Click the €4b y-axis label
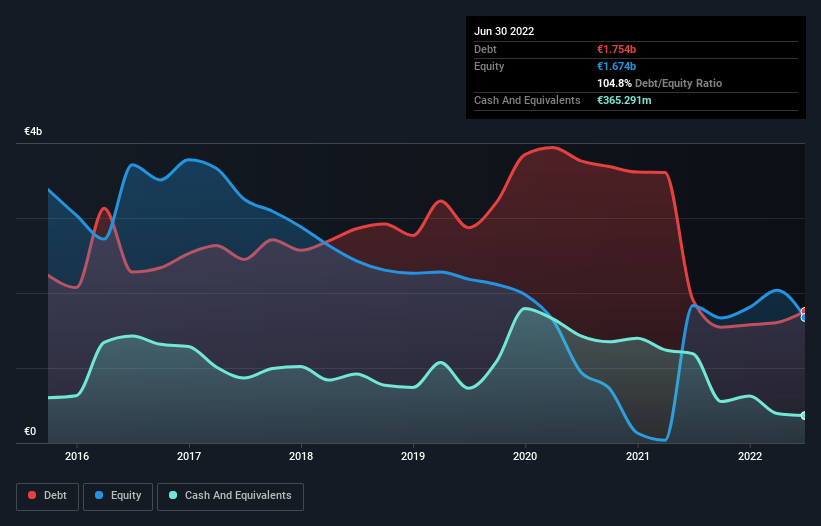 [33, 131]
